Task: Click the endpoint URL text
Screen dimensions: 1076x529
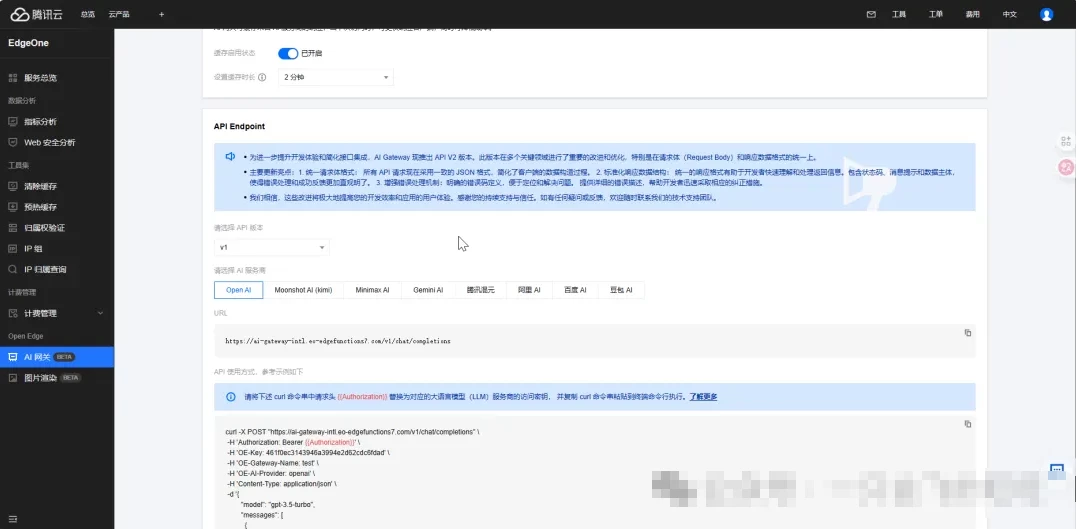Action: pyautogui.click(x=338, y=340)
